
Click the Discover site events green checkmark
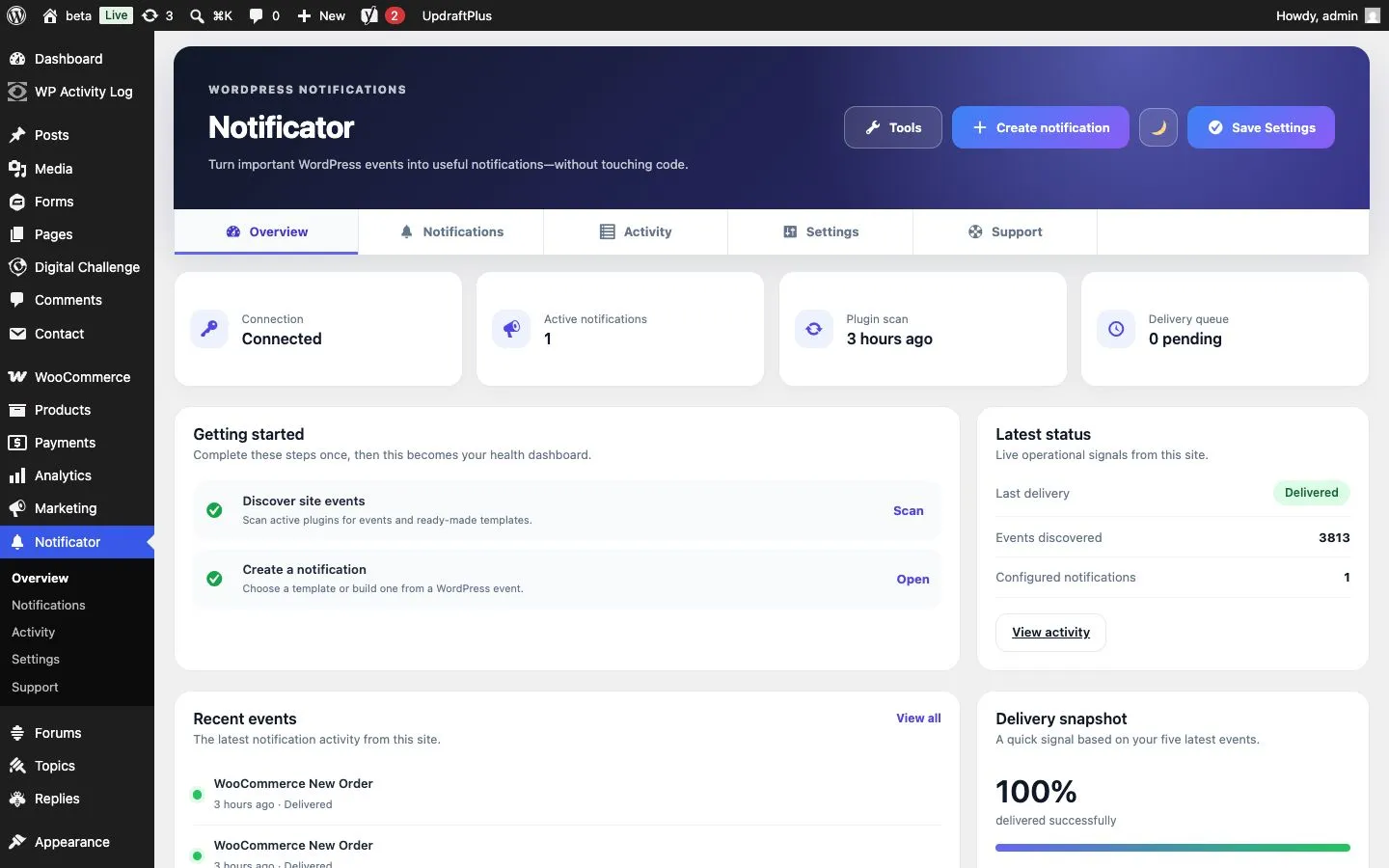click(214, 510)
